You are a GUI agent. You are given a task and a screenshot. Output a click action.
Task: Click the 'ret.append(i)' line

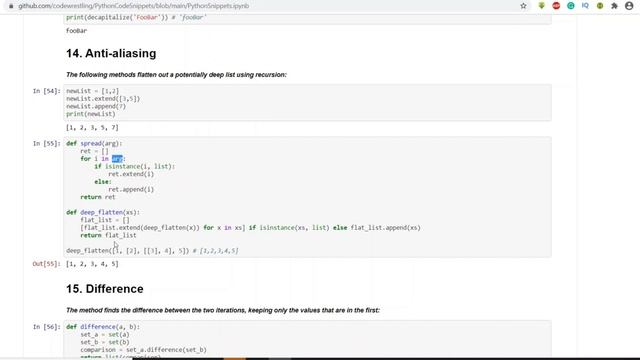(131, 189)
